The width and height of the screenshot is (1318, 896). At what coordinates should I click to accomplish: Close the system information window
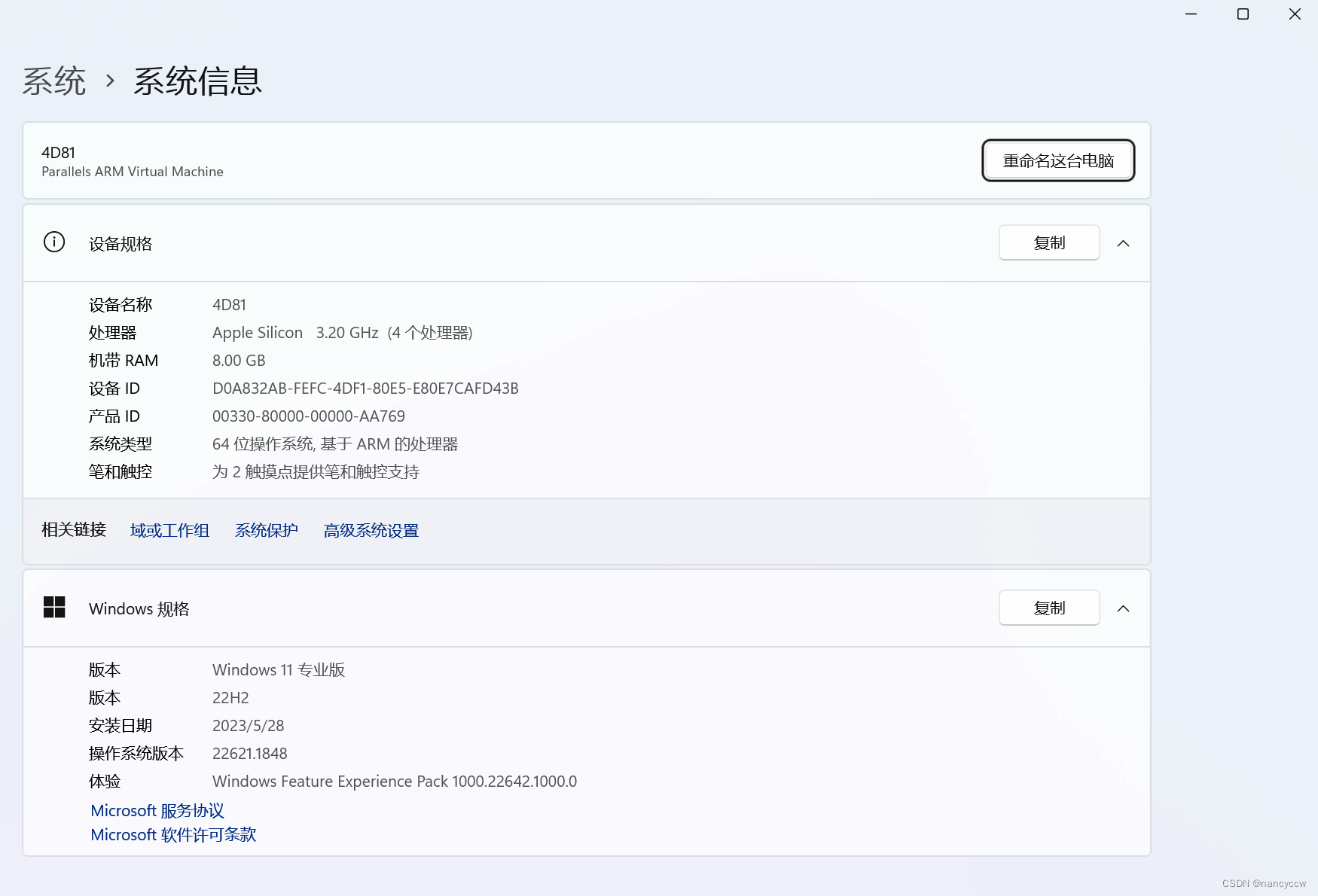click(1295, 14)
